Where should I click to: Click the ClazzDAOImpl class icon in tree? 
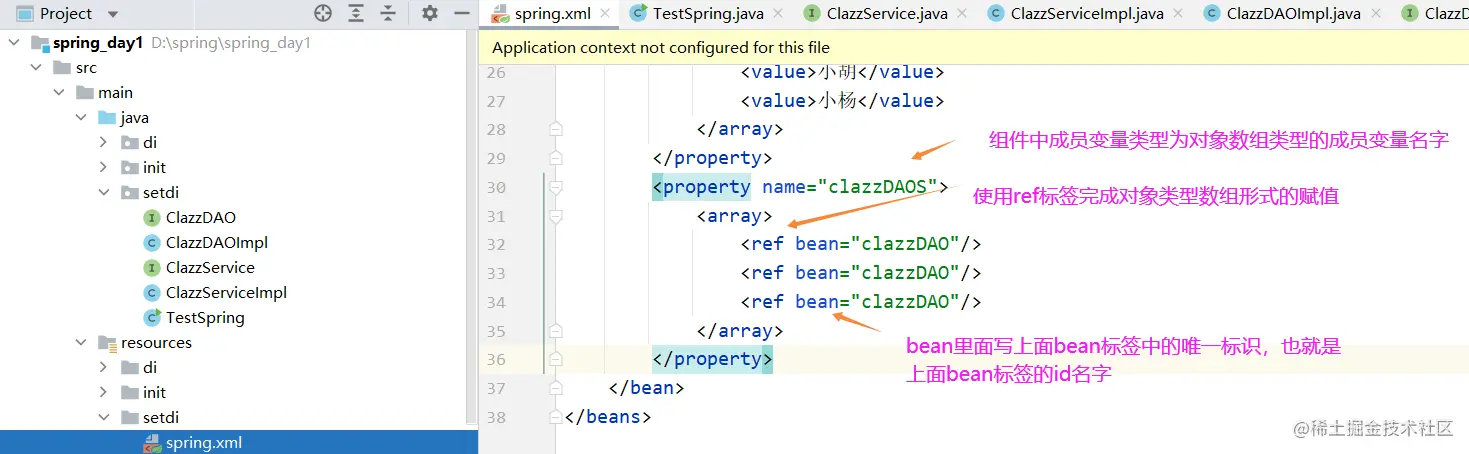click(x=152, y=243)
